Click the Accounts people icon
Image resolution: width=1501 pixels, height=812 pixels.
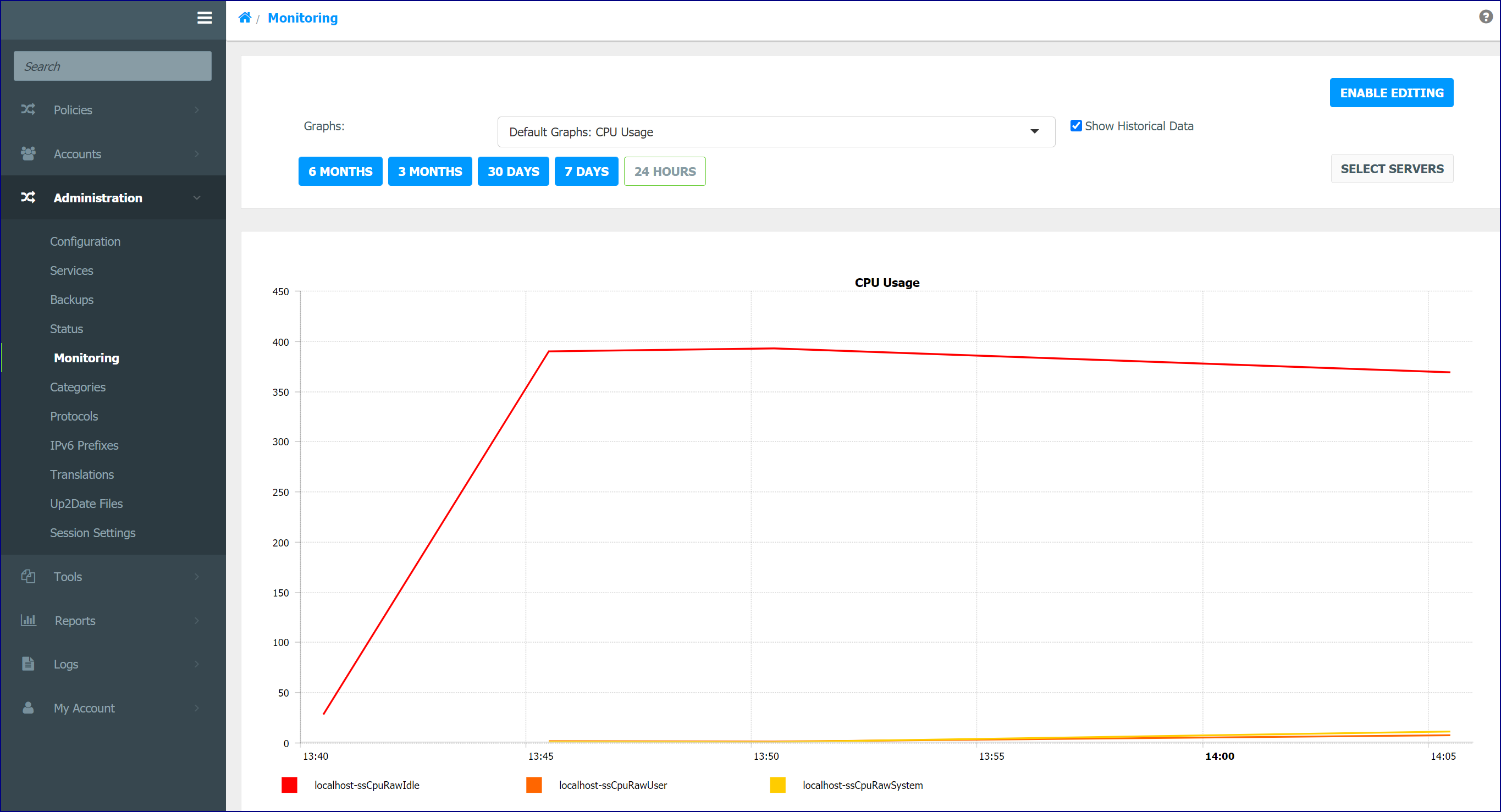[28, 154]
